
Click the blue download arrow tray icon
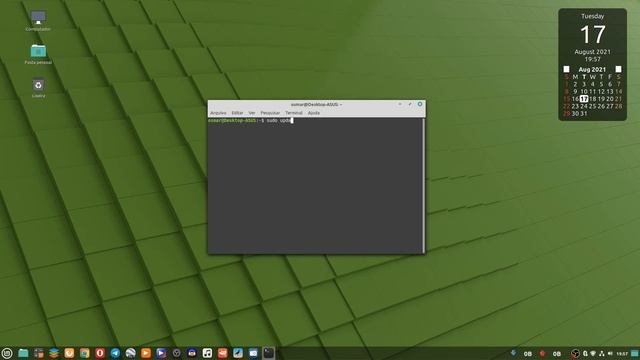pos(513,353)
